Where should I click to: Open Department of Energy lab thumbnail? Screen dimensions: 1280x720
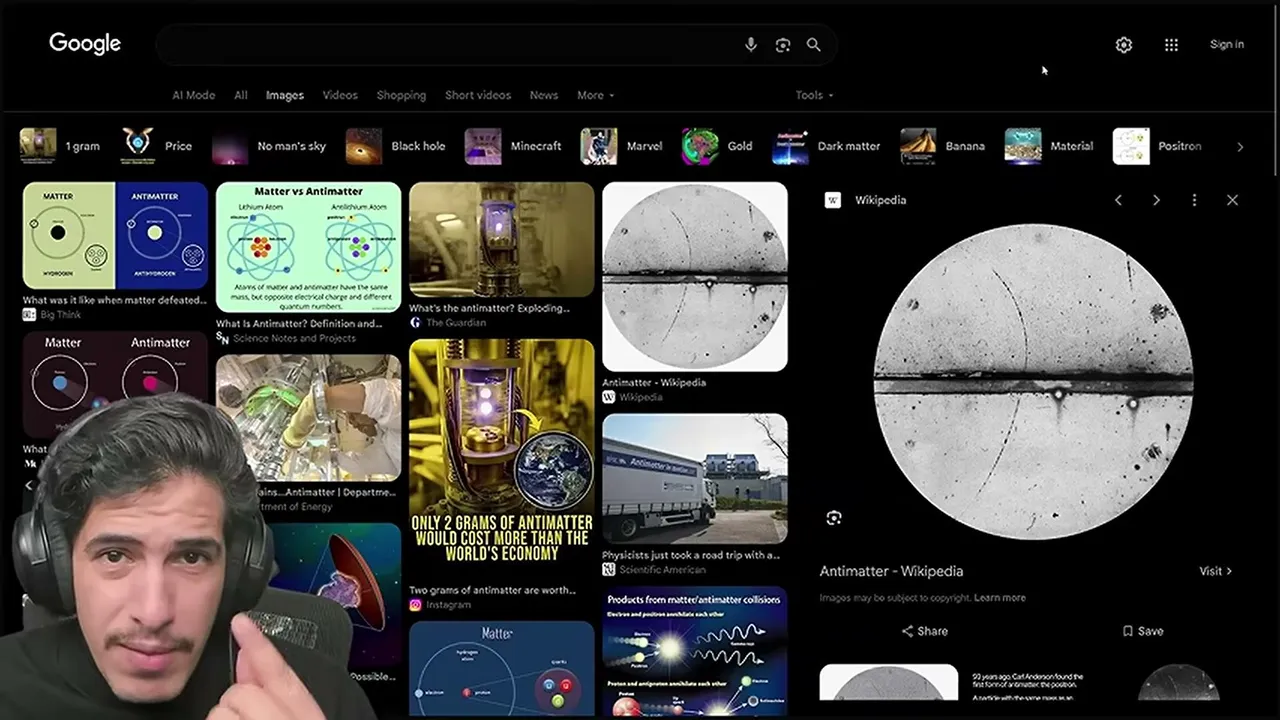point(308,418)
